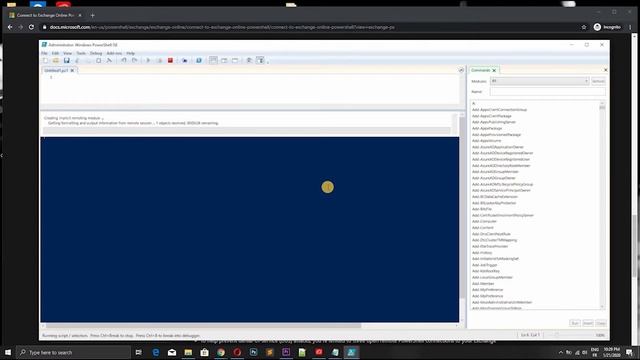The width and height of the screenshot is (640, 360).
Task: Stop operation with red square icon
Action: click(x=170, y=60)
